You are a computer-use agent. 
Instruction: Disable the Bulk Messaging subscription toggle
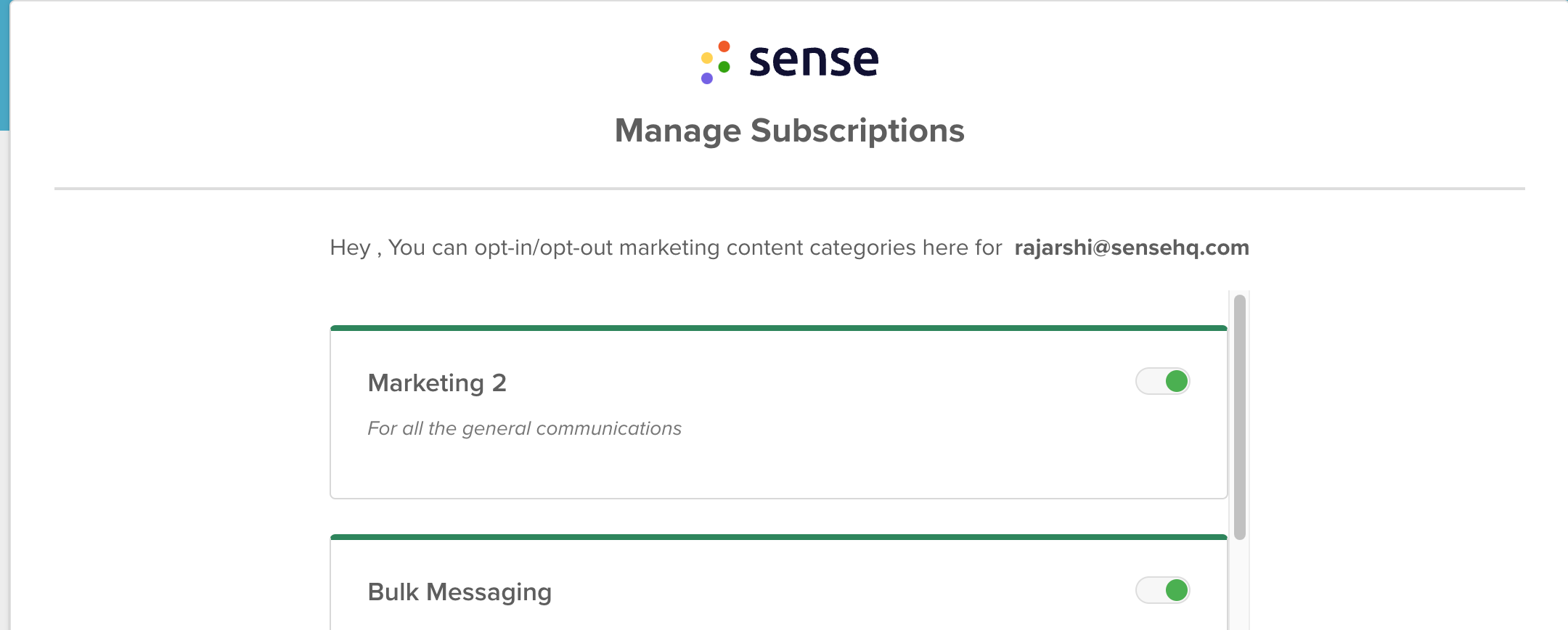click(1163, 590)
